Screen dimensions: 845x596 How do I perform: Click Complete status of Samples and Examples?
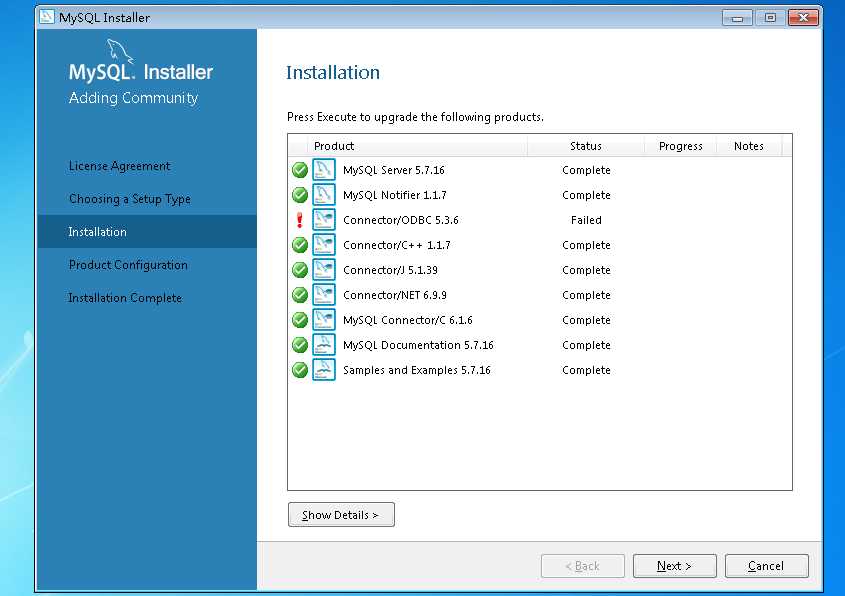tap(586, 370)
